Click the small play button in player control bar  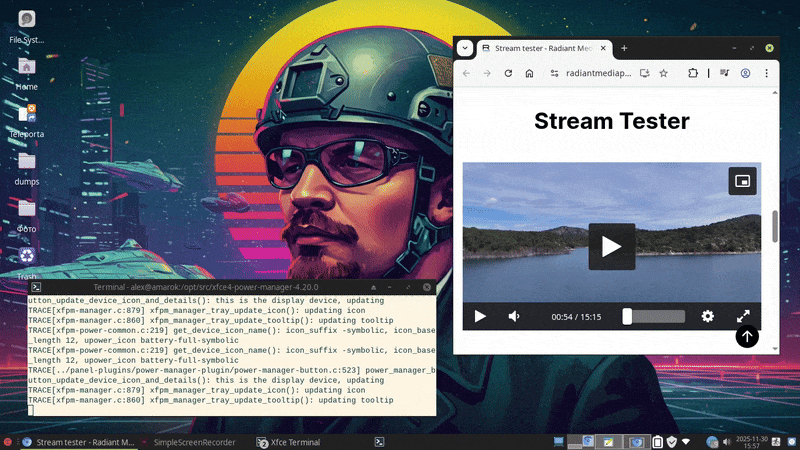click(x=480, y=316)
